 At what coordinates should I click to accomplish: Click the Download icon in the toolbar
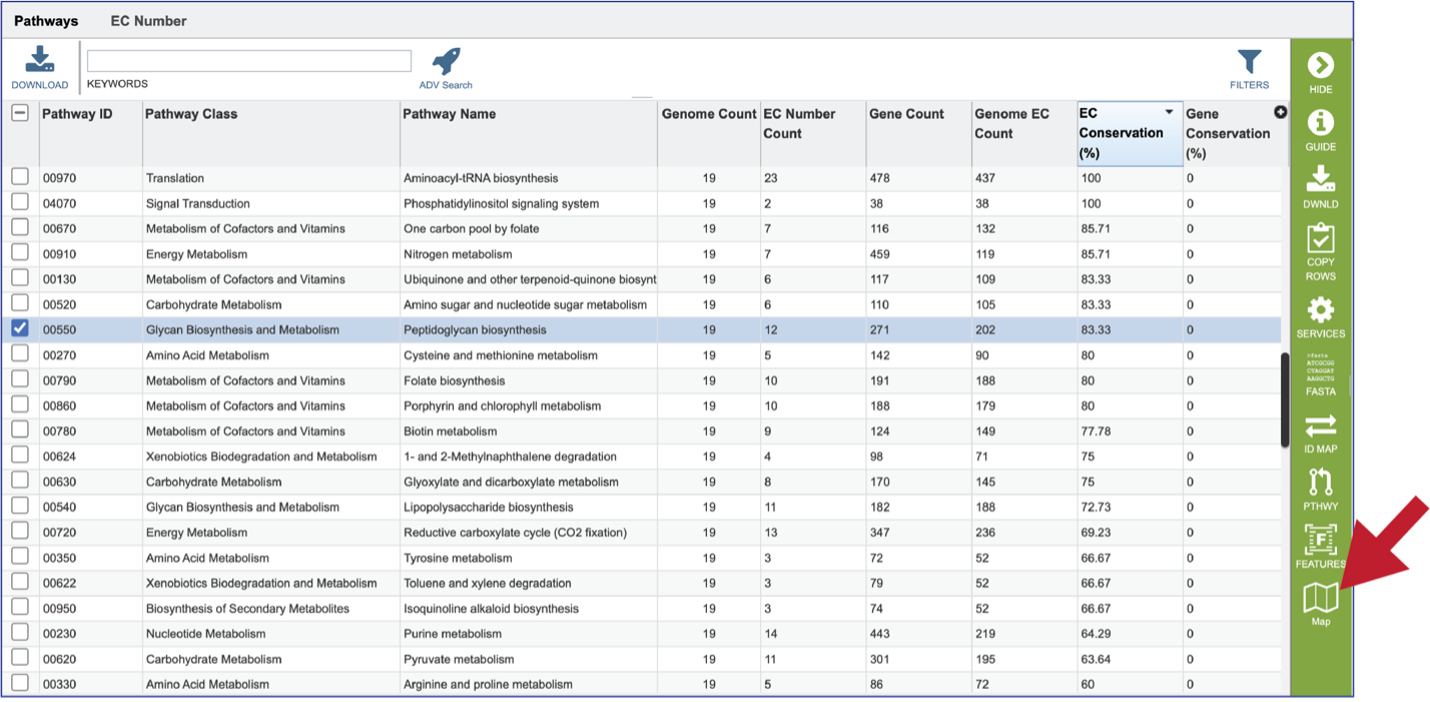[x=40, y=60]
